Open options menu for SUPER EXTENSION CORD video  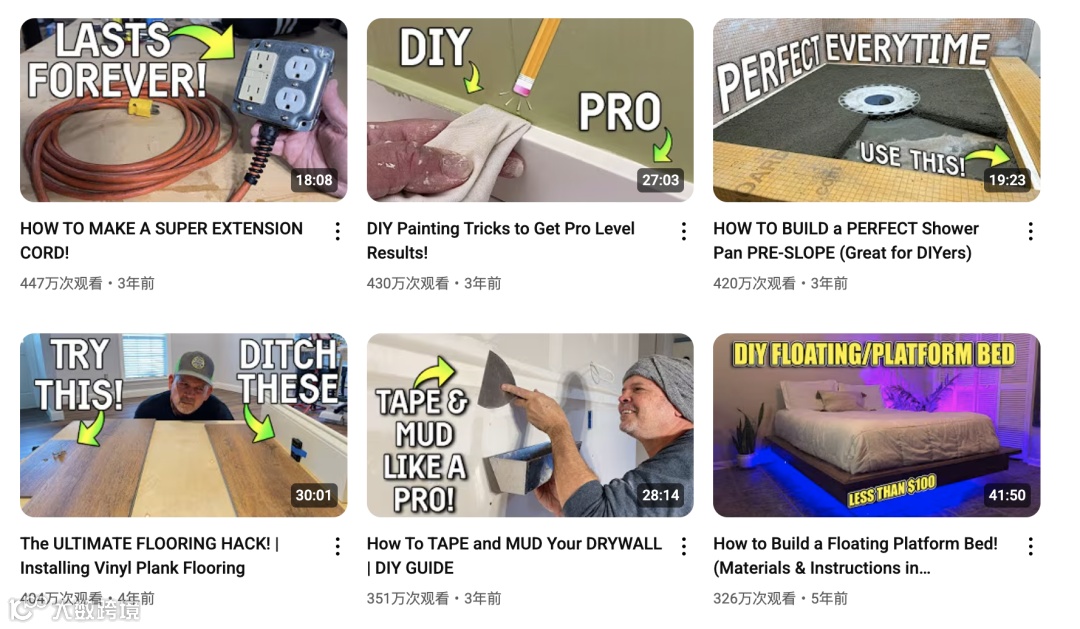pyautogui.click(x=338, y=231)
